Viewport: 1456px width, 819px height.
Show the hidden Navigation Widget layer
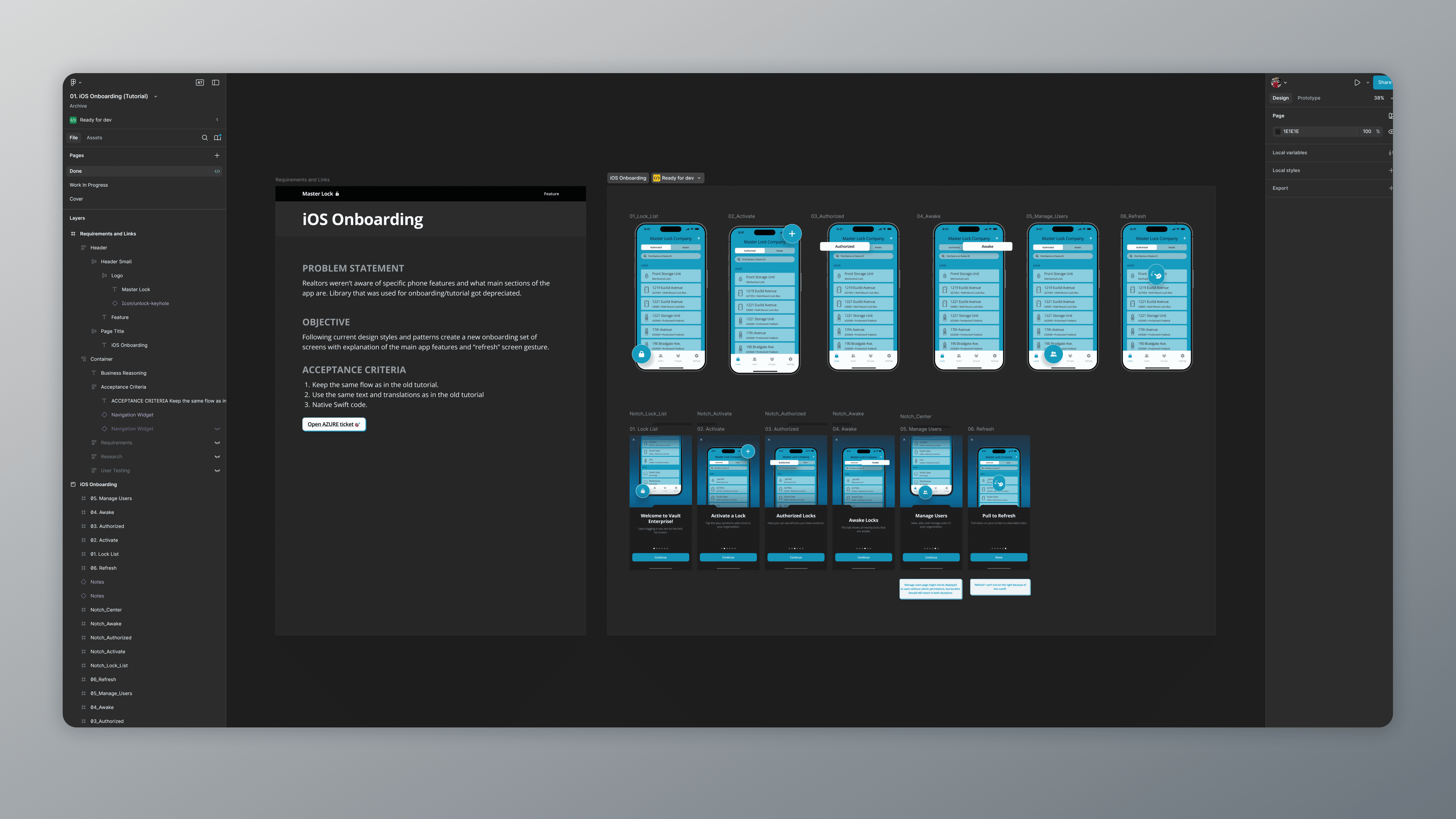tap(217, 429)
